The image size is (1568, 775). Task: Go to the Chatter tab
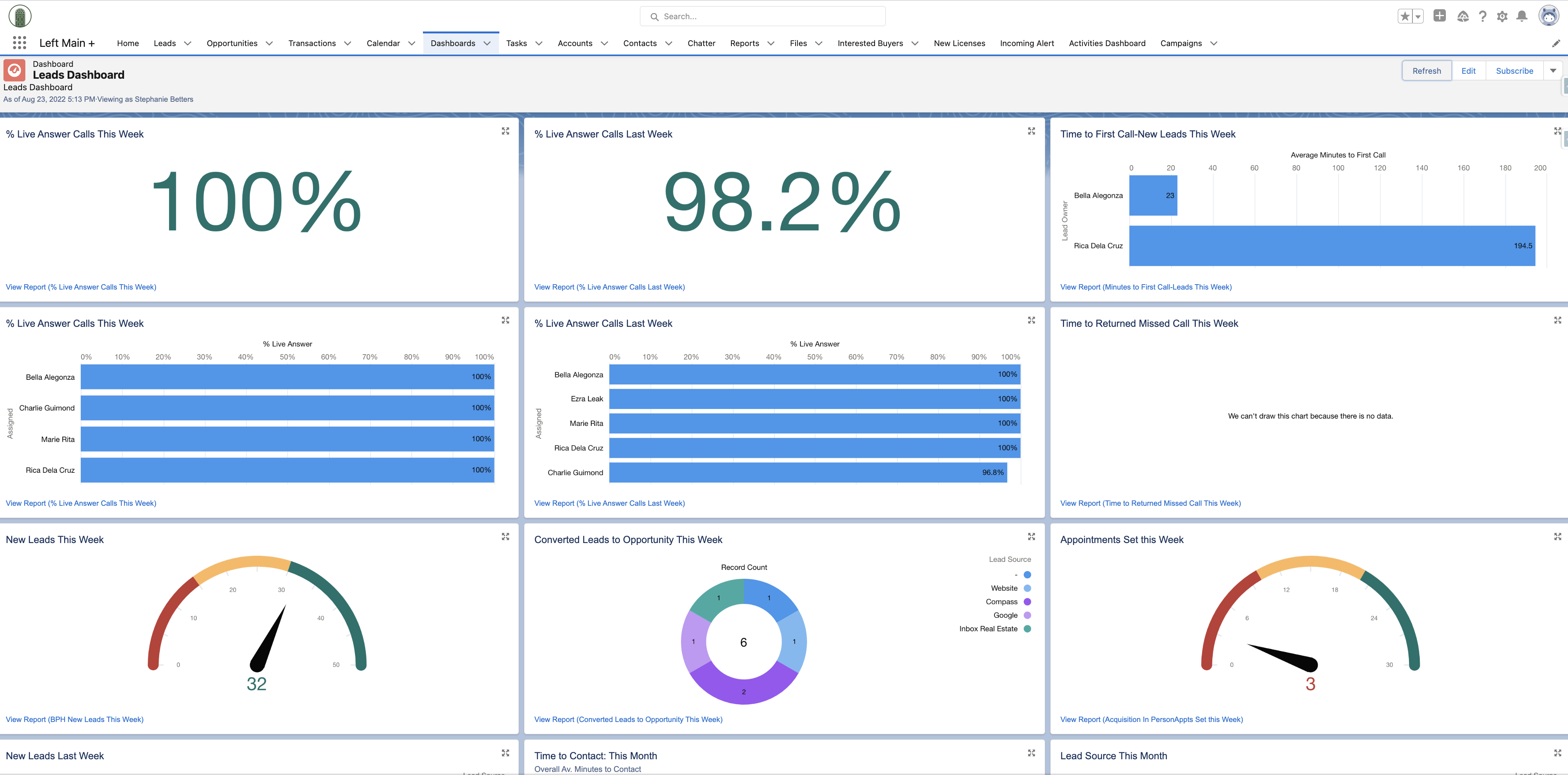click(701, 43)
